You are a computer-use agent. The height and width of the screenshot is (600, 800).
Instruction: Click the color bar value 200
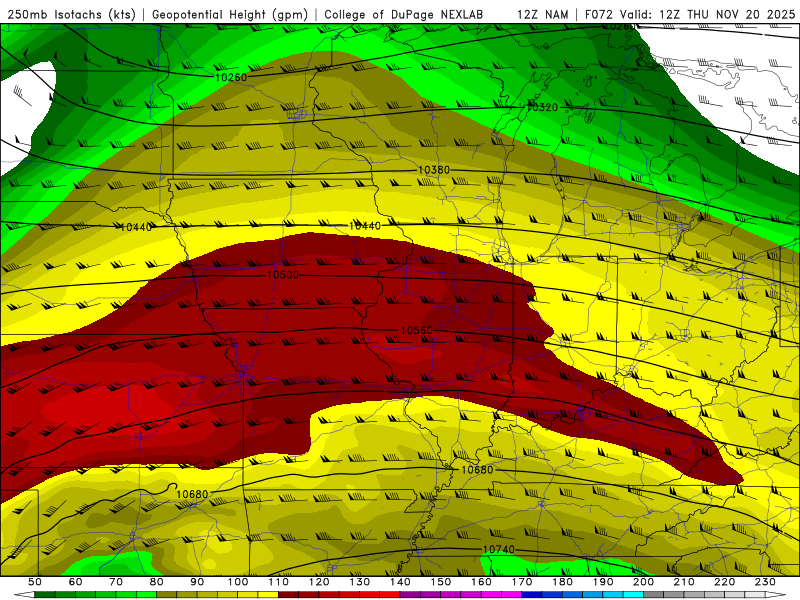pos(643,582)
